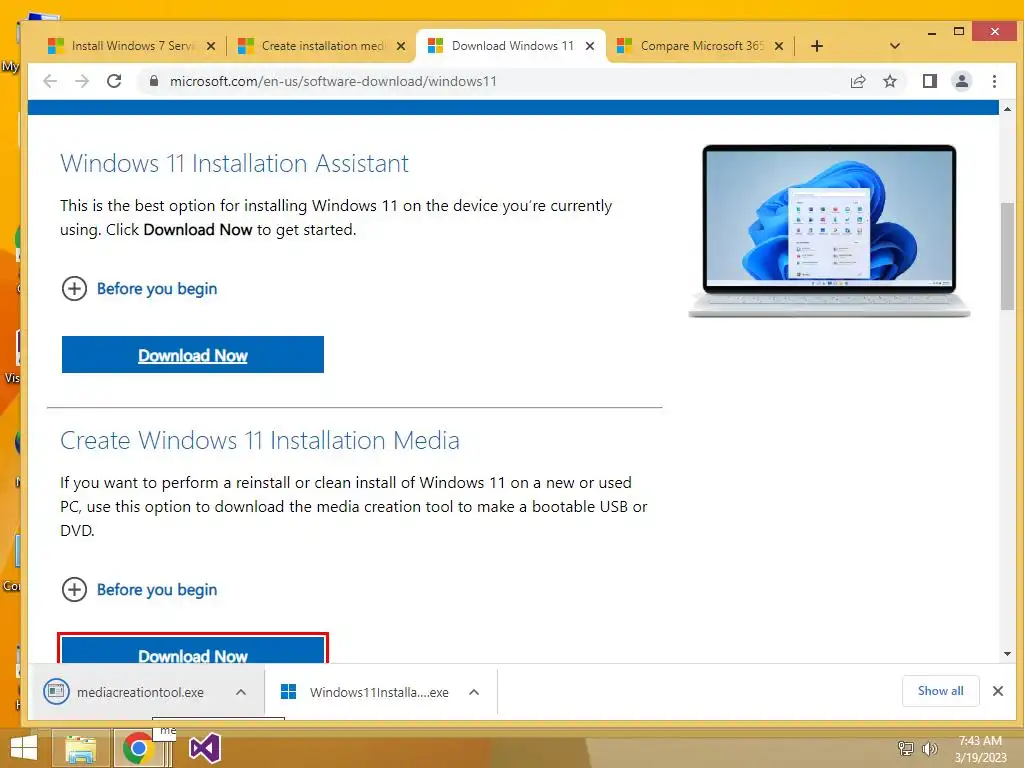Screen dimensions: 1024x768
Task: Close the downloads bar
Action: [997, 691]
